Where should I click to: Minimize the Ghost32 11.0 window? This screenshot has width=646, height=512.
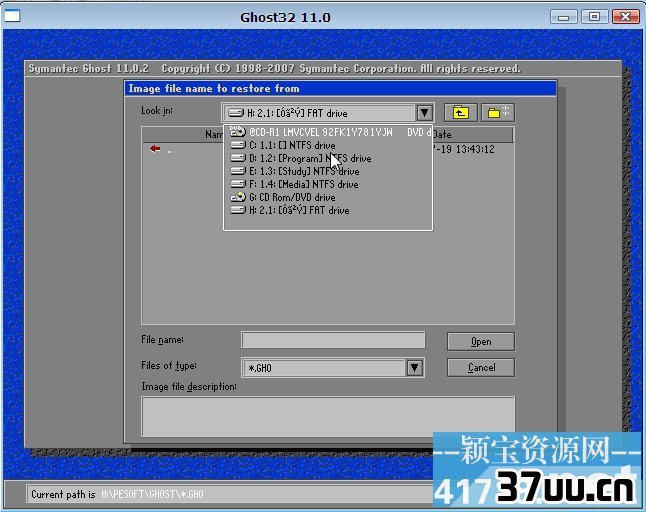pos(563,17)
